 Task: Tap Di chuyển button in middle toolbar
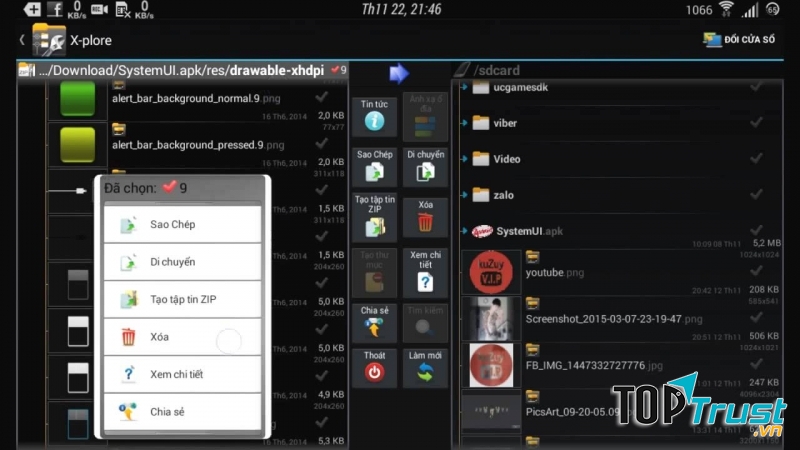(425, 166)
